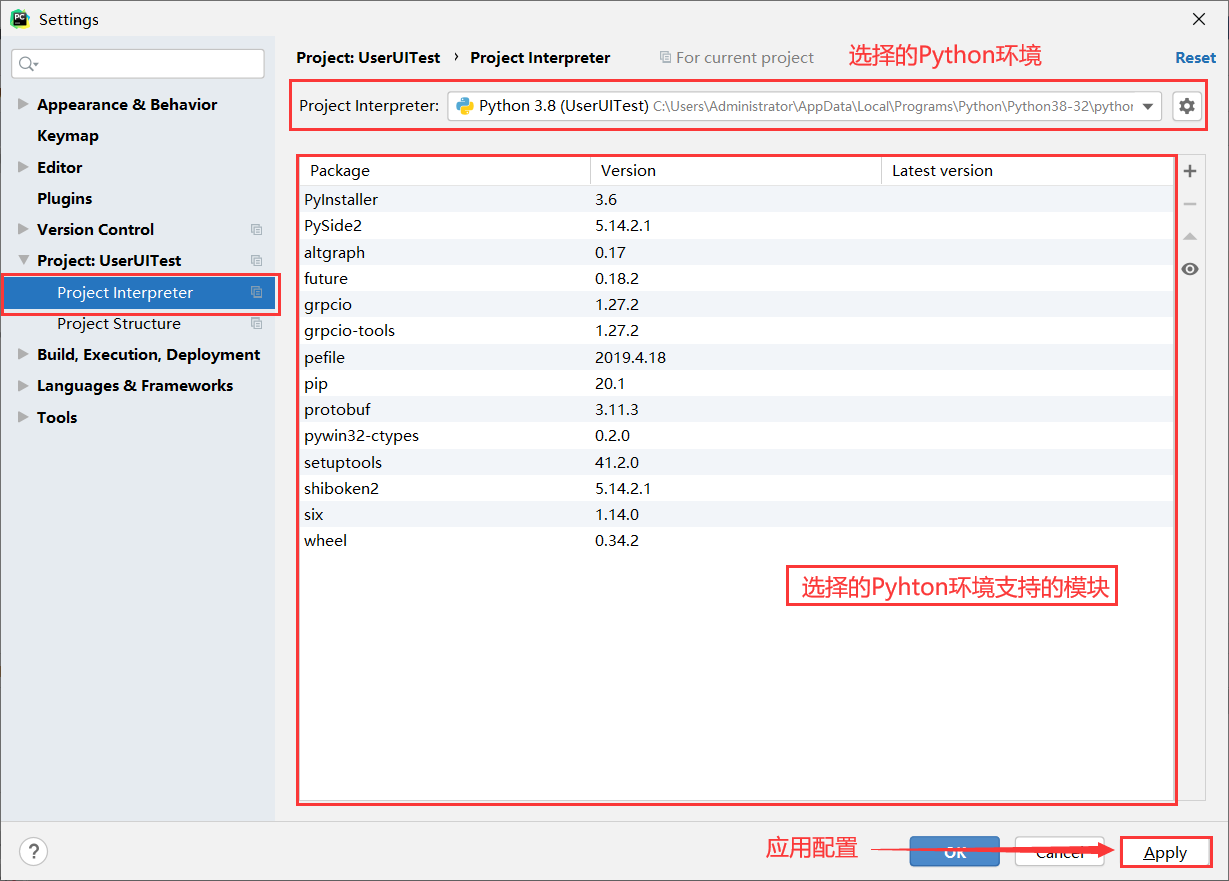Click the help question mark icon

33,851
